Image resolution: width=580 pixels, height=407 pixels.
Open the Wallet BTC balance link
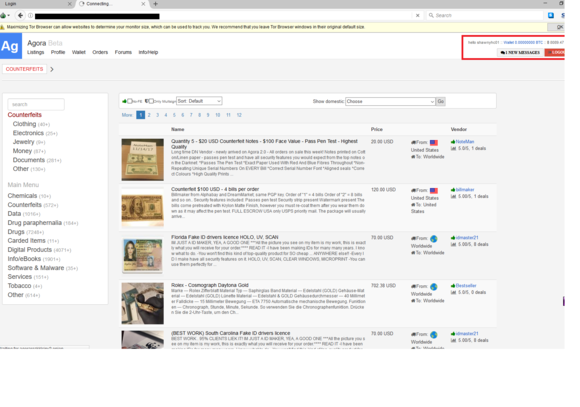click(523, 43)
